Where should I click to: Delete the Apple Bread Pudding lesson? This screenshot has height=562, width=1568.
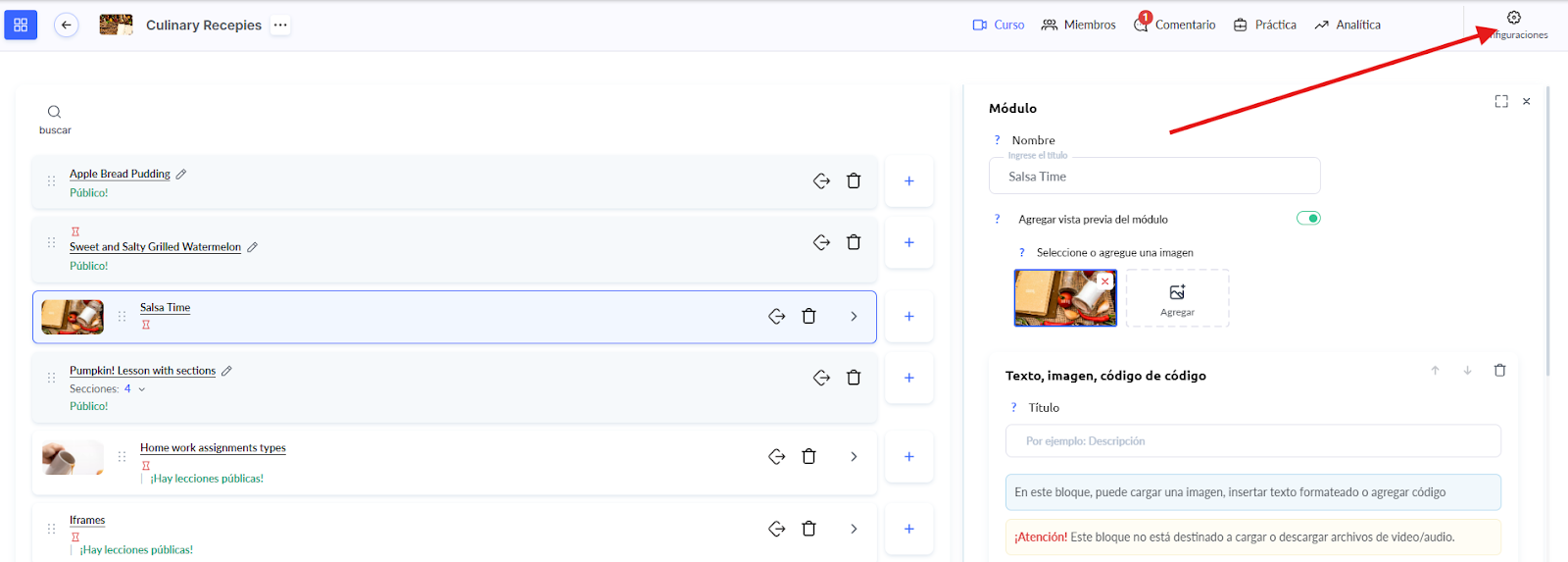click(x=854, y=181)
